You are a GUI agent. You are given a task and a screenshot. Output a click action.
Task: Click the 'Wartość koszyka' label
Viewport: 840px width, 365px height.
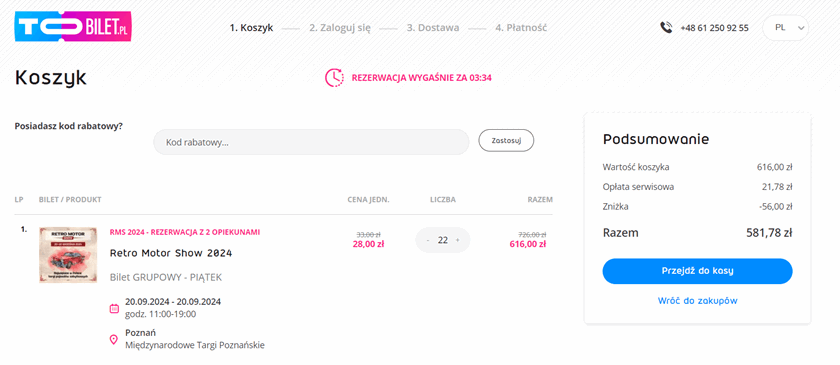click(x=636, y=167)
